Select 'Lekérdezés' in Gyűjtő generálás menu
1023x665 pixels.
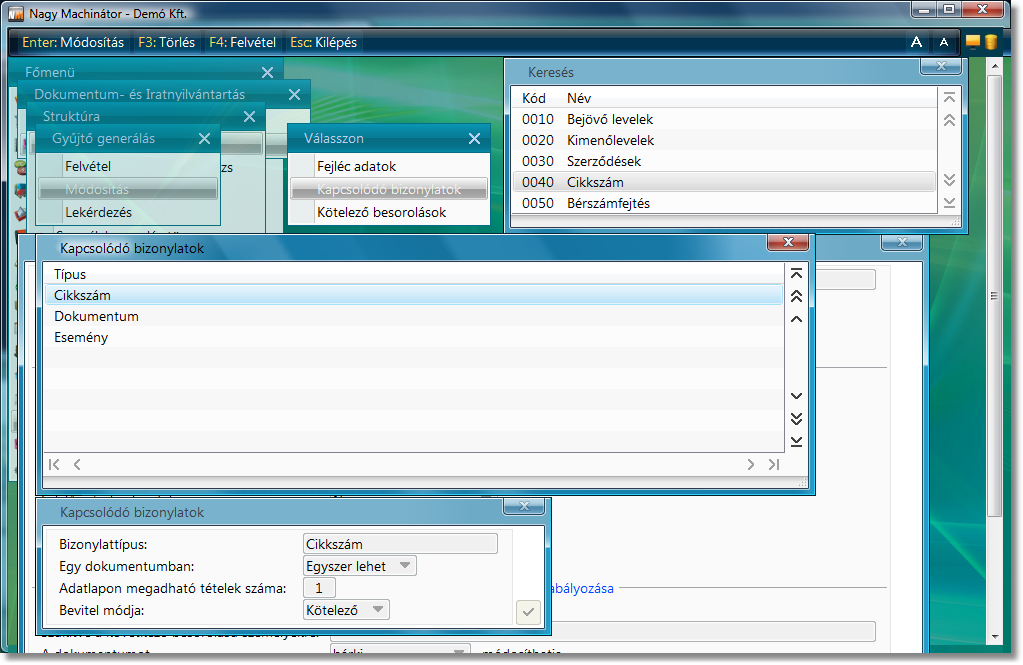click(98, 212)
